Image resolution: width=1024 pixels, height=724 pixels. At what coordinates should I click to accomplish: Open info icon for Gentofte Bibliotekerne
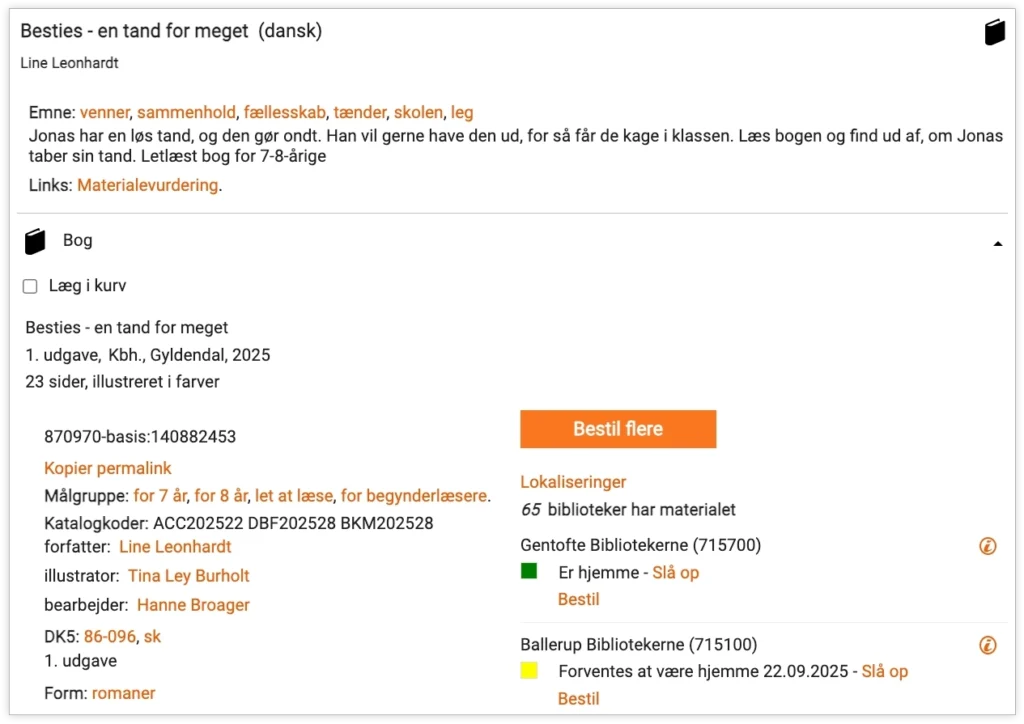click(x=988, y=546)
